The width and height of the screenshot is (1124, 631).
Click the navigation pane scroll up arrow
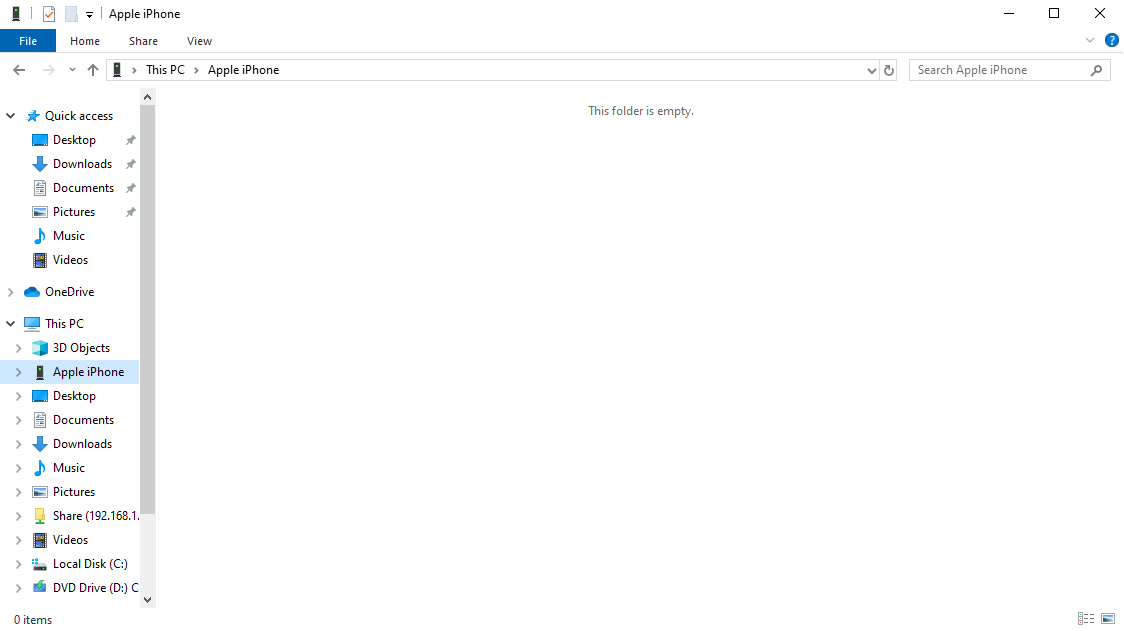coord(148,97)
